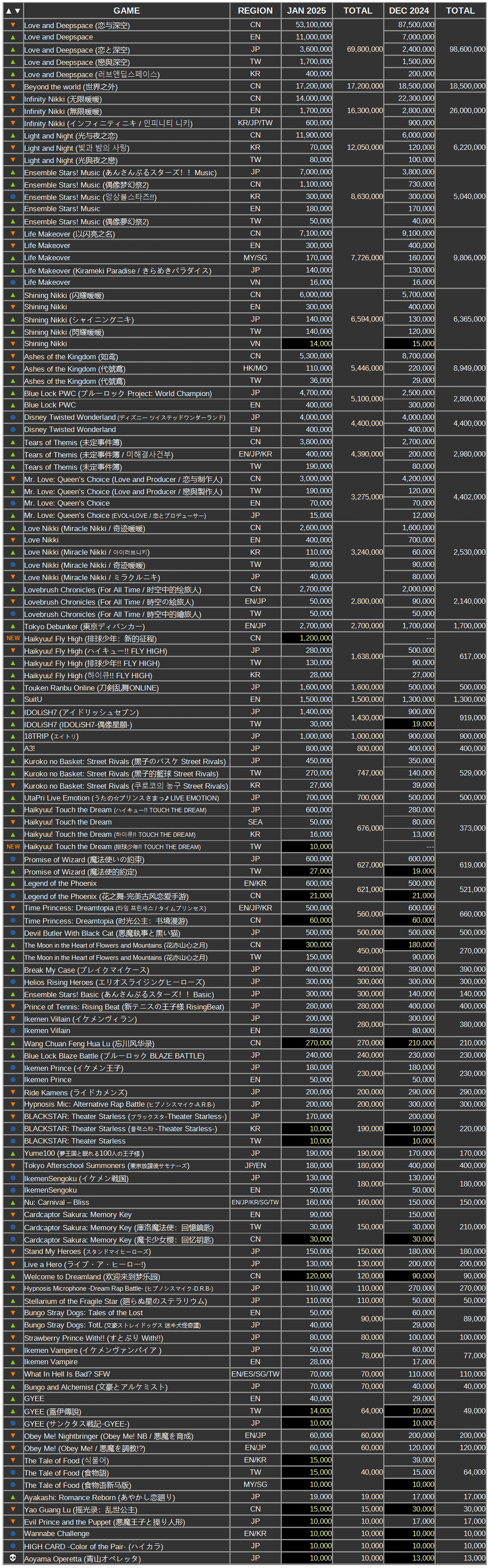The height and width of the screenshot is (1568, 489).
Task: Click the DEC 2024 column header
Action: [x=408, y=10]
